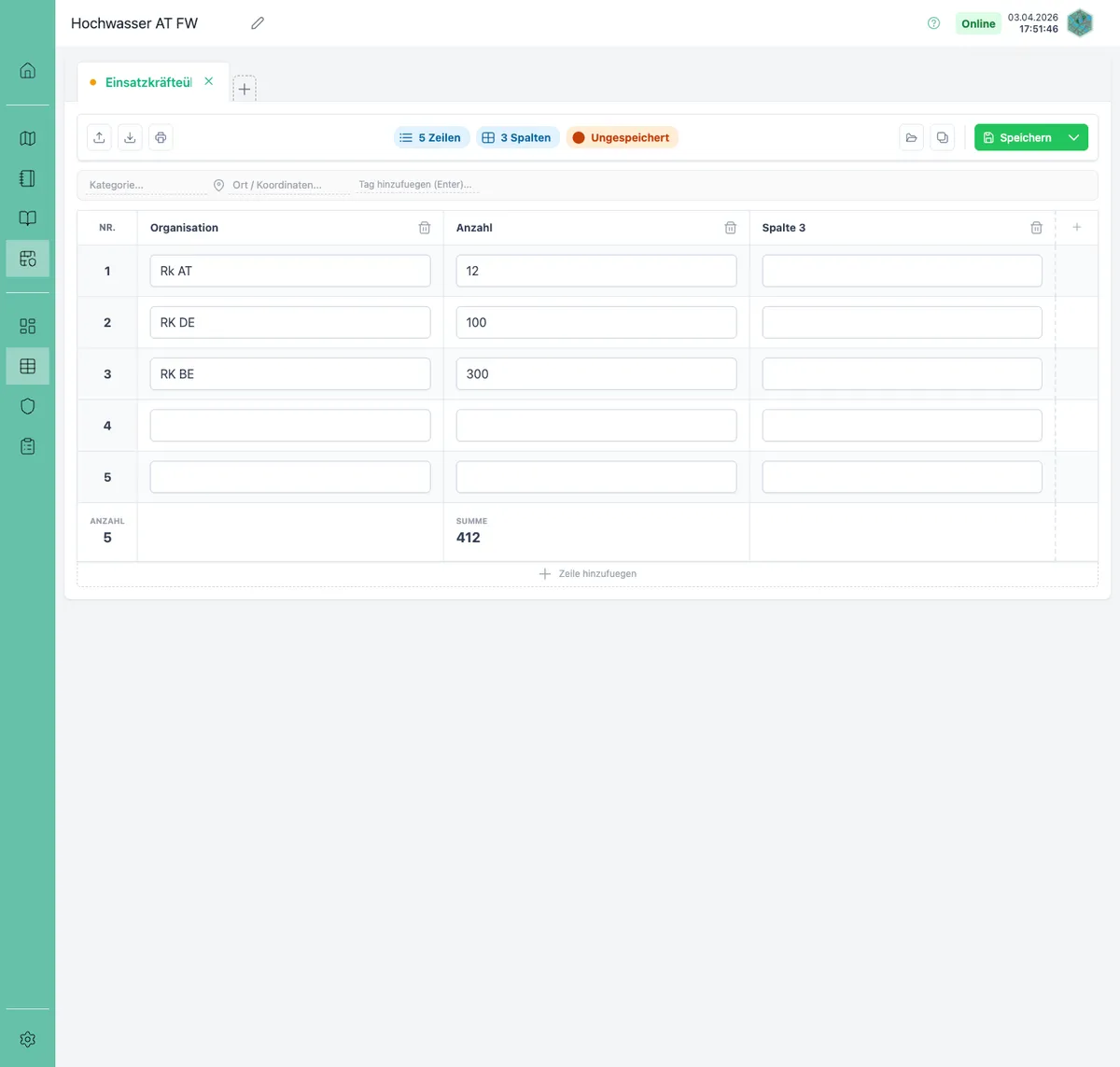Screen dimensions: 1120x1067
Task: Open the shield icon in sidebar
Action: click(x=28, y=406)
